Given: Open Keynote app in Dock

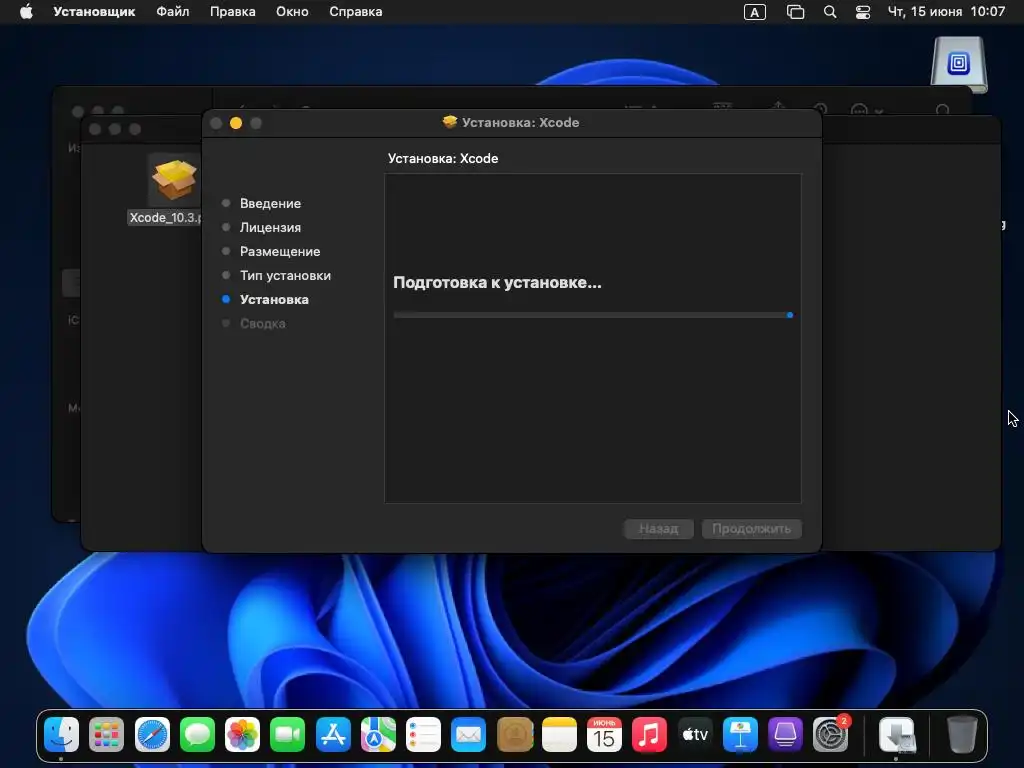Looking at the screenshot, I should [x=740, y=735].
